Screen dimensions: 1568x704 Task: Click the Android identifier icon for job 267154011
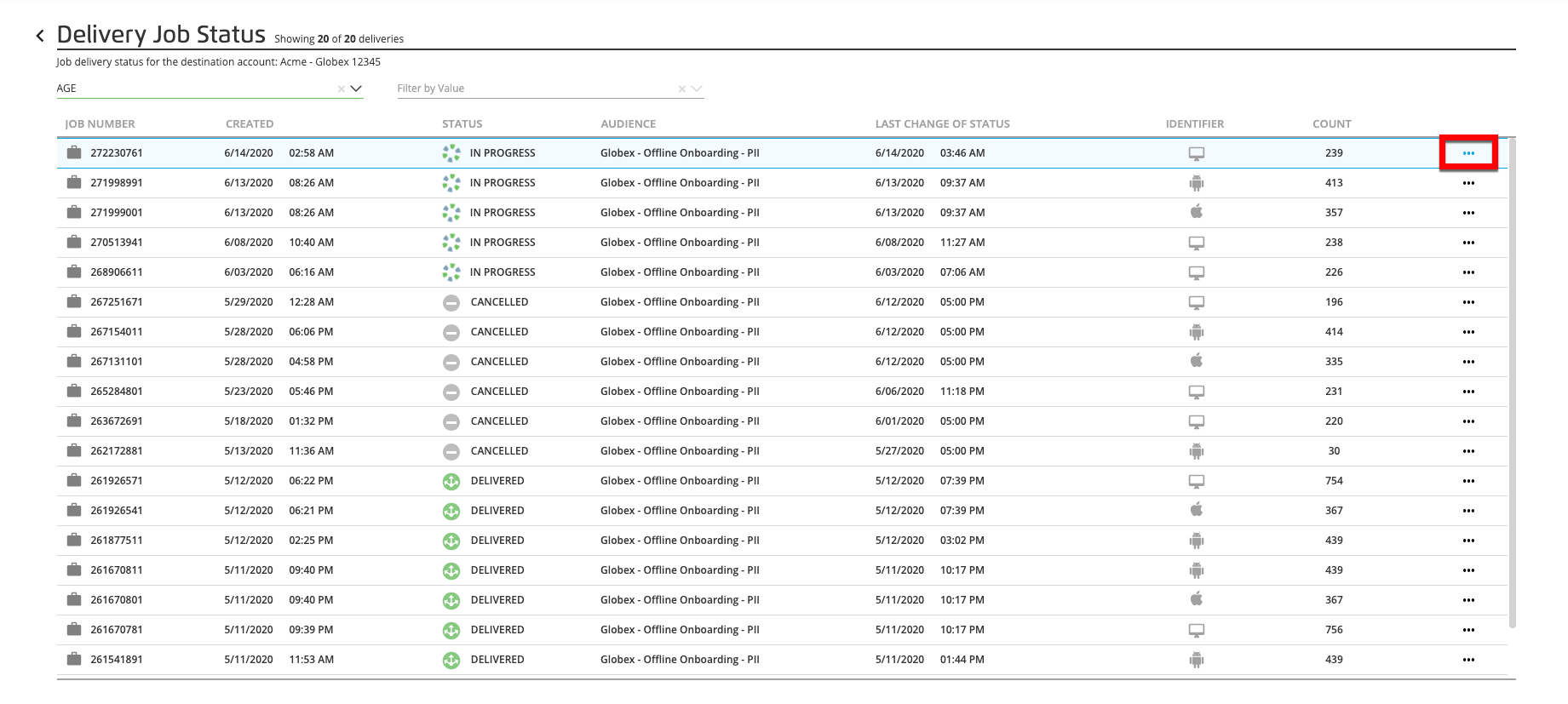[x=1196, y=332]
